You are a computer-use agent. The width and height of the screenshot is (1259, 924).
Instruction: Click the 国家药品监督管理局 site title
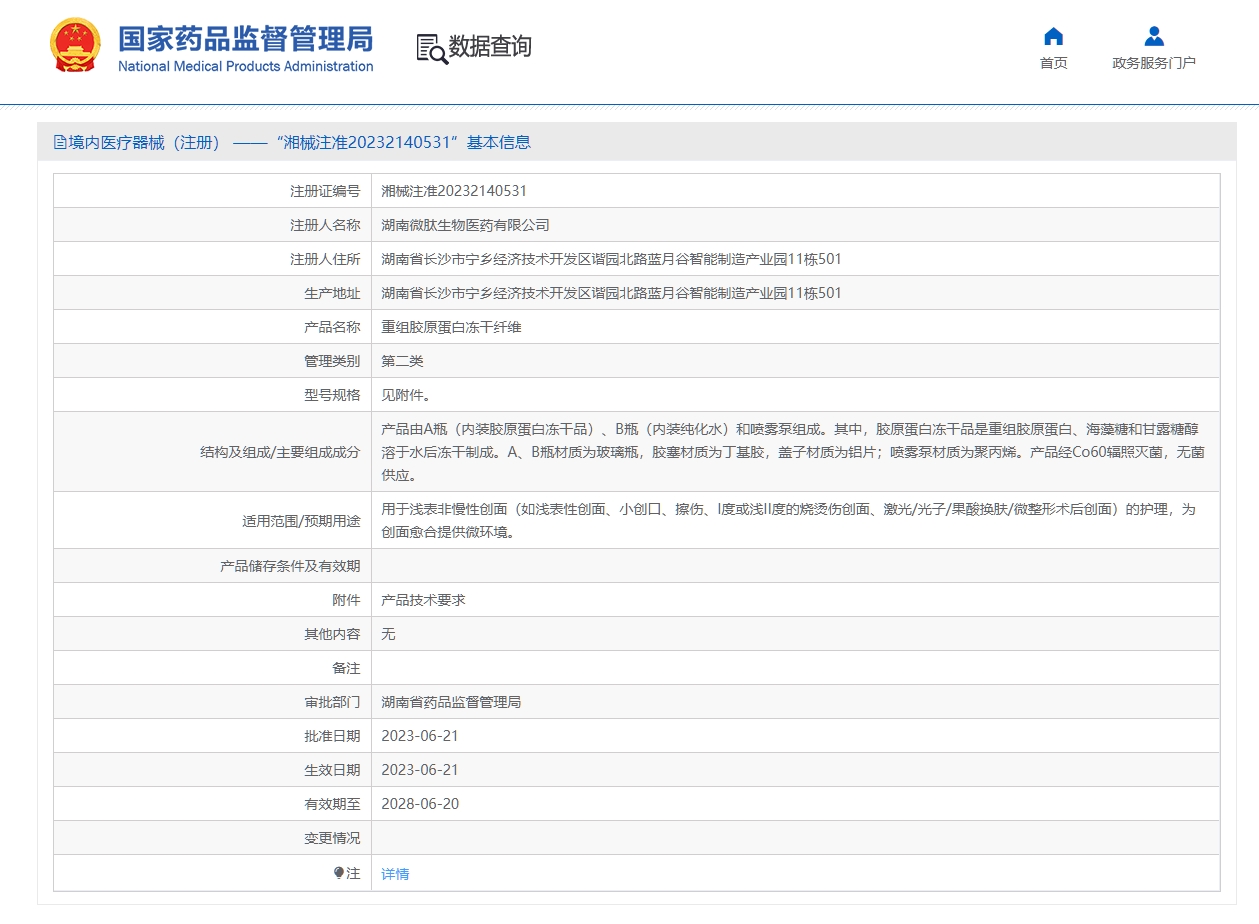pos(245,40)
